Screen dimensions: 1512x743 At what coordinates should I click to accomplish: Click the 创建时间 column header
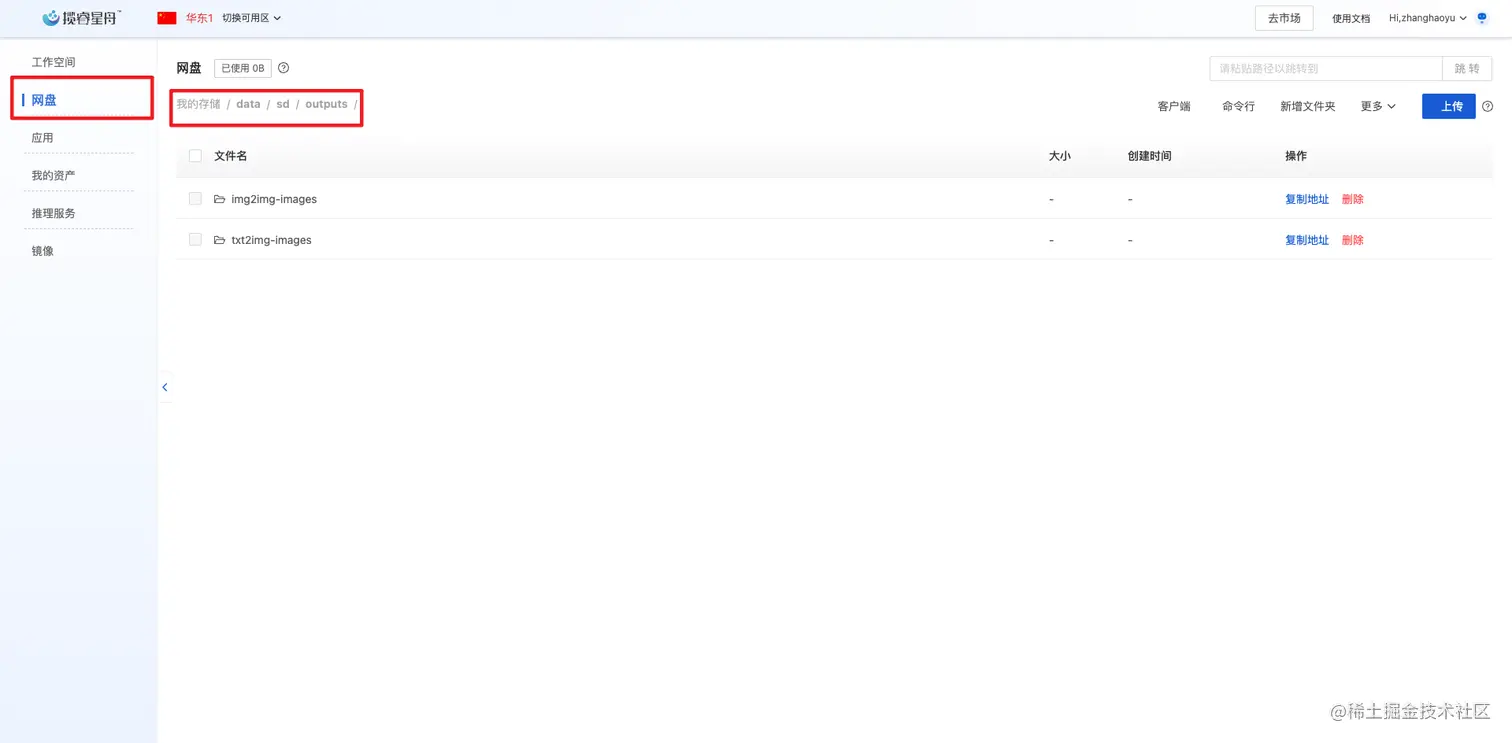[1149, 156]
